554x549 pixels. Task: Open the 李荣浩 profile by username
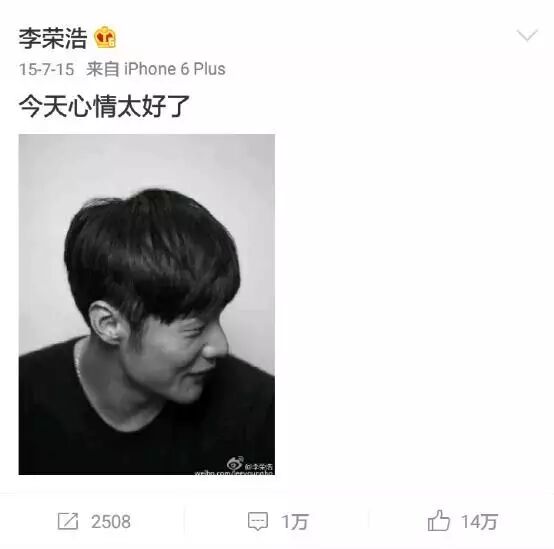(x=53, y=38)
